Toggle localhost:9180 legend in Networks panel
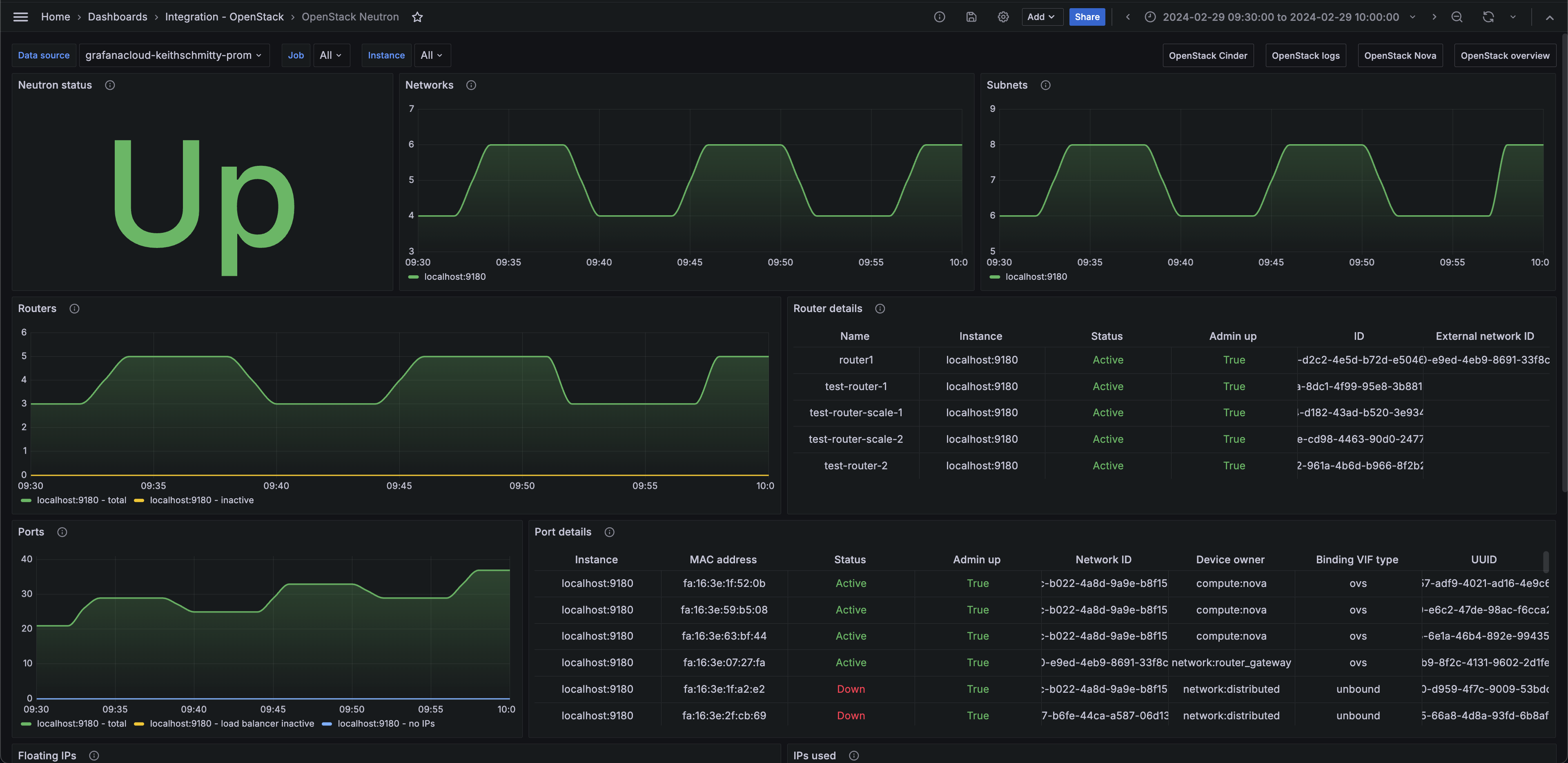This screenshot has width=1568, height=763. pos(454,277)
